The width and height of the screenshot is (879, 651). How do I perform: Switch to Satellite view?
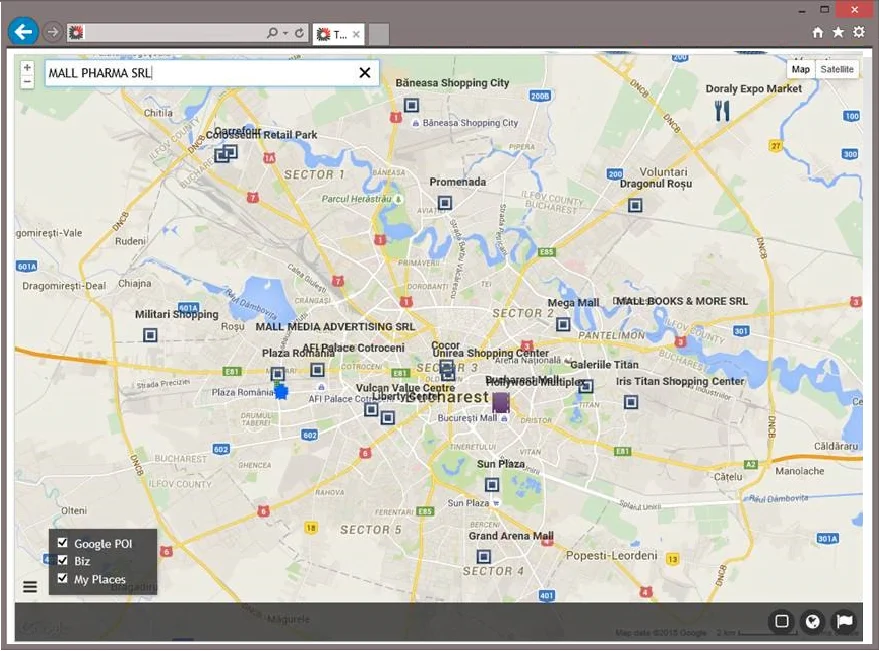tap(837, 70)
